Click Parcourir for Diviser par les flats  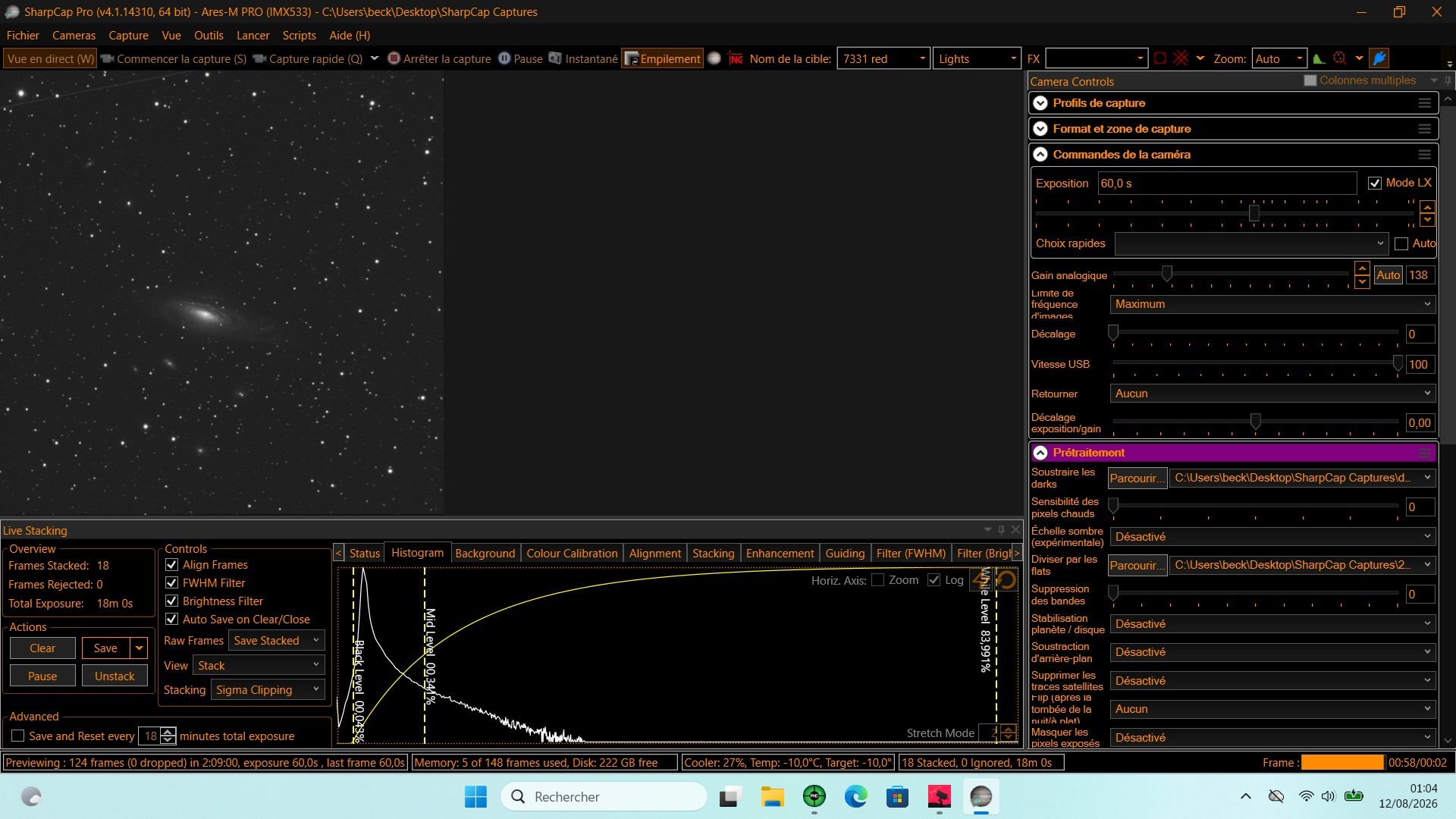(x=1137, y=565)
